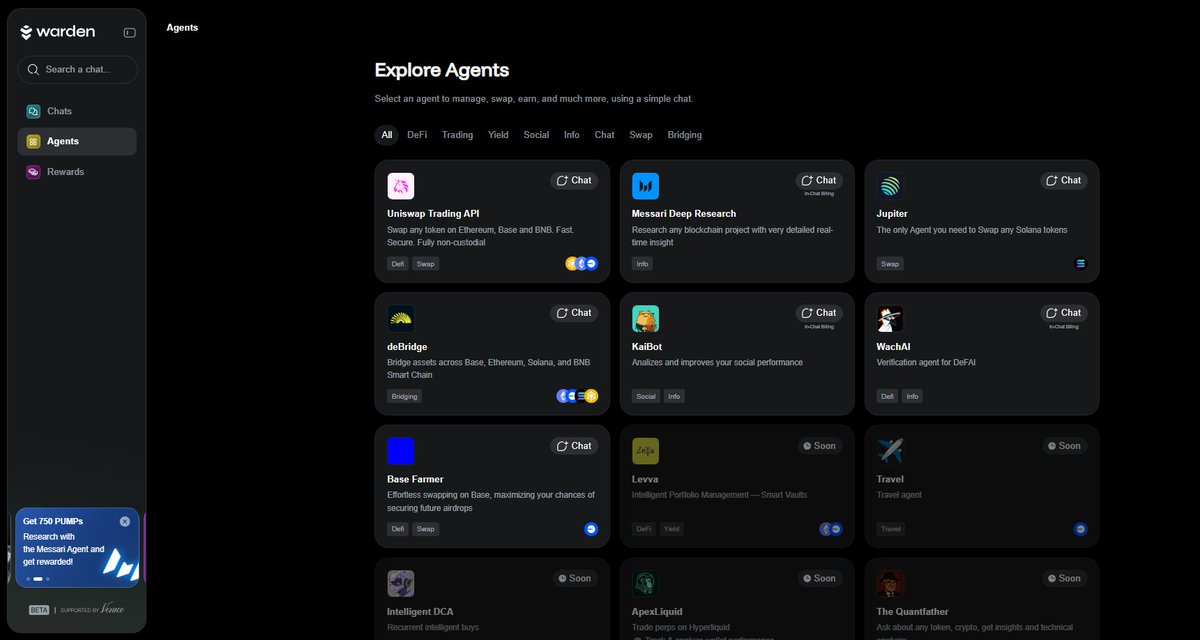Click Info tag on WachAI card
Viewport: 1200px width, 640px height.
pos(913,396)
